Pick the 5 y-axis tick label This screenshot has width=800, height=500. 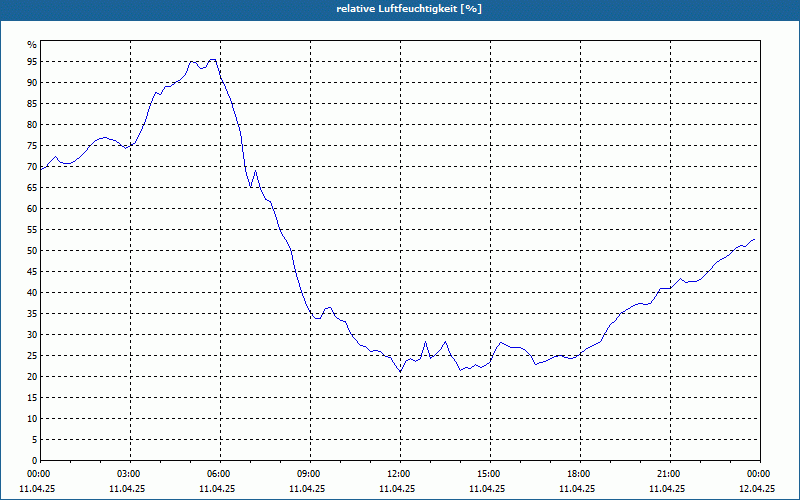35,440
